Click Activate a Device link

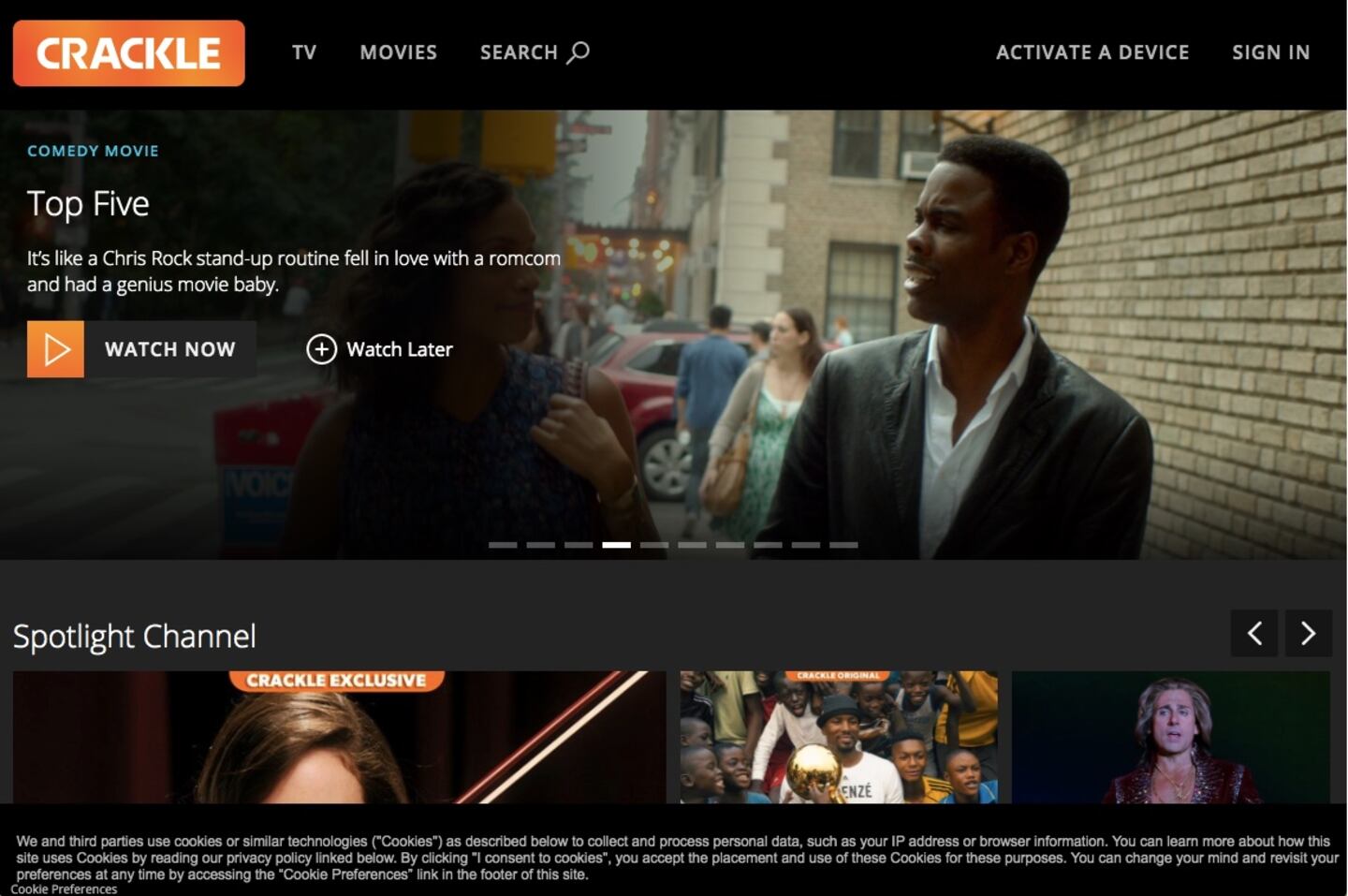pyautogui.click(x=1092, y=52)
